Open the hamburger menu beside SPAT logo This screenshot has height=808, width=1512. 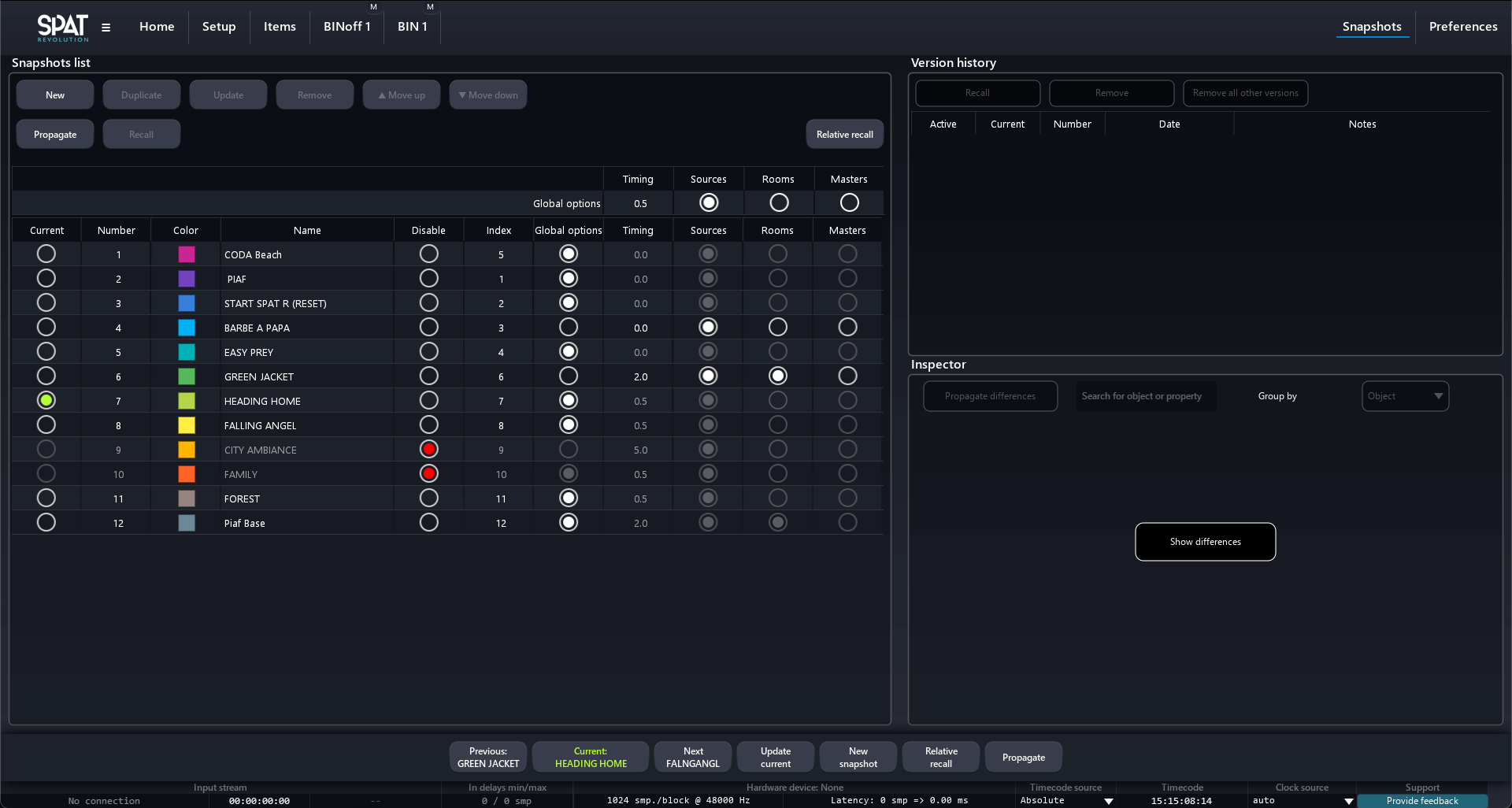point(106,28)
